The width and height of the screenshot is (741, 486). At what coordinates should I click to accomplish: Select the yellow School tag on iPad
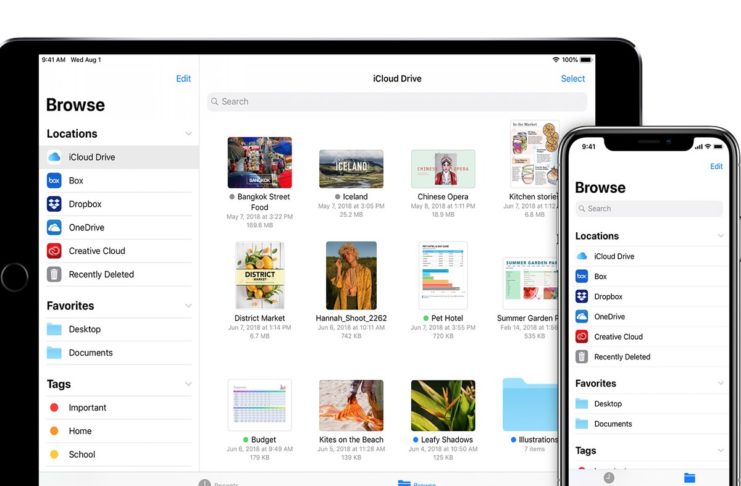coord(54,454)
